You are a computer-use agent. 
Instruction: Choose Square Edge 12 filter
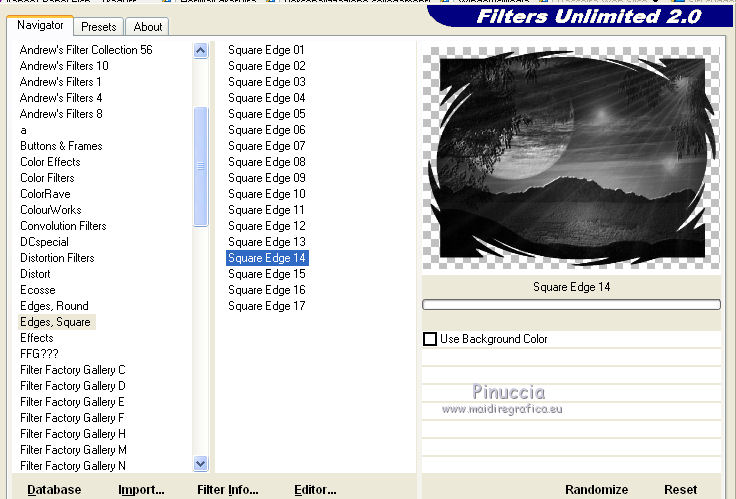coord(266,226)
